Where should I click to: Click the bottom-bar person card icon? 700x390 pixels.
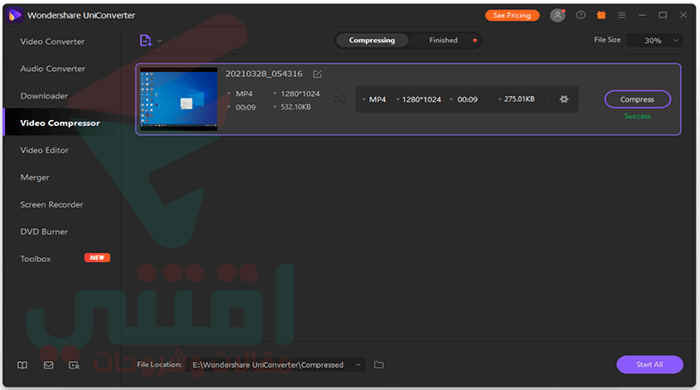(x=74, y=365)
